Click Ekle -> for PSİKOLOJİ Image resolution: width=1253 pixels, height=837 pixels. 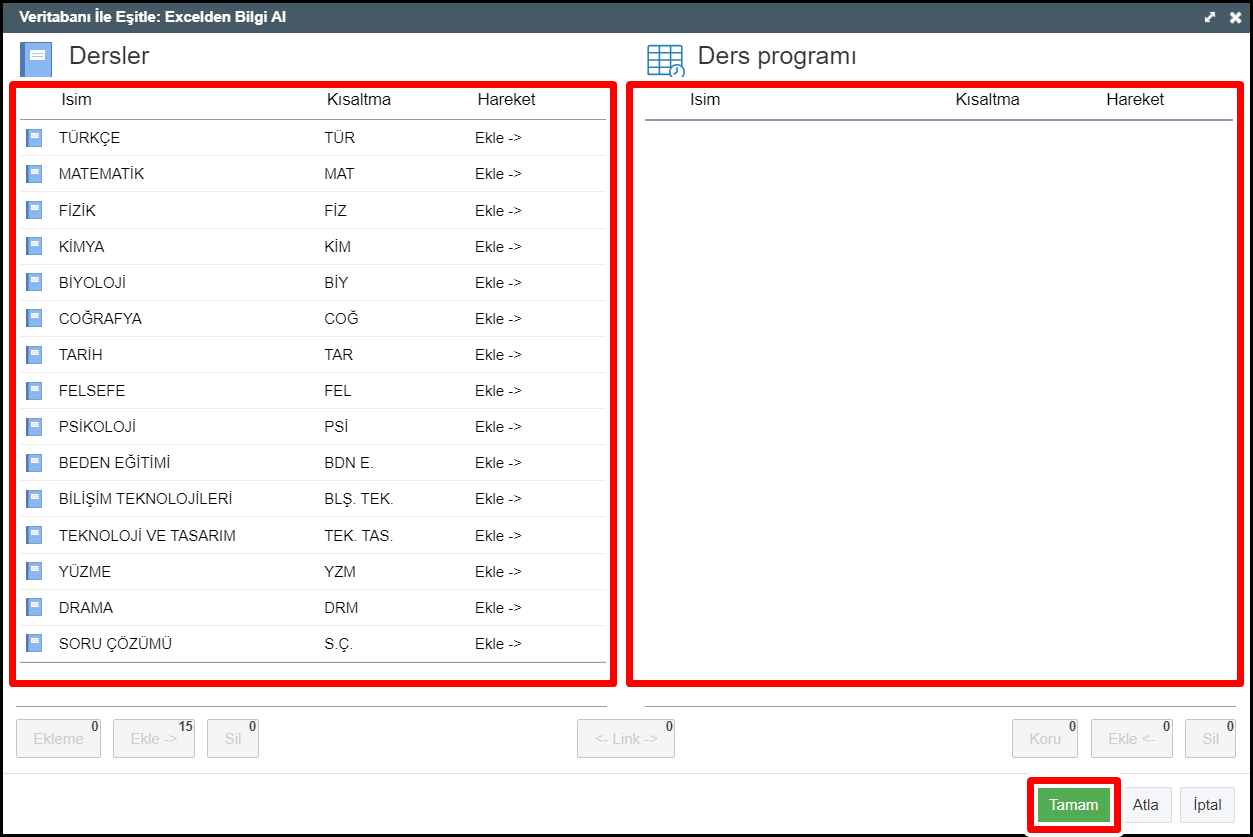point(498,426)
